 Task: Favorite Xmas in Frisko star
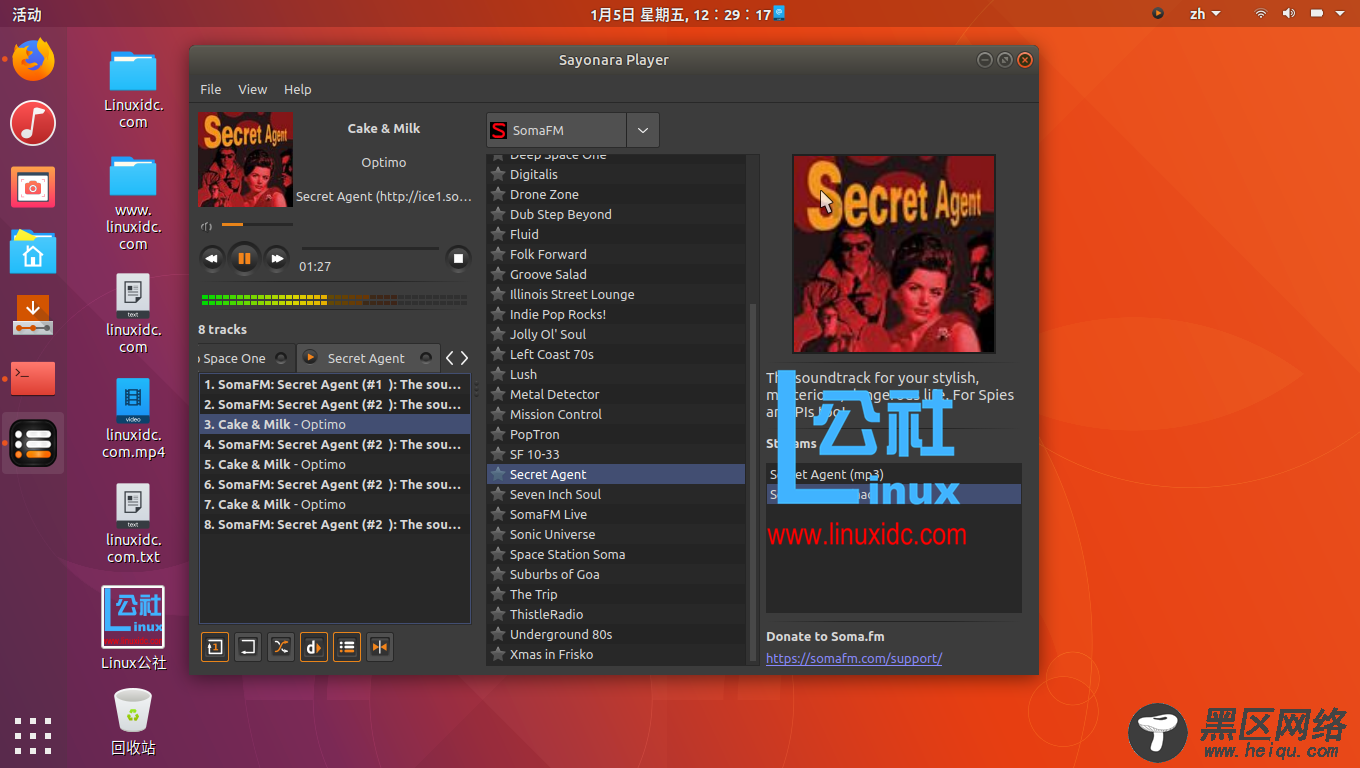click(498, 654)
